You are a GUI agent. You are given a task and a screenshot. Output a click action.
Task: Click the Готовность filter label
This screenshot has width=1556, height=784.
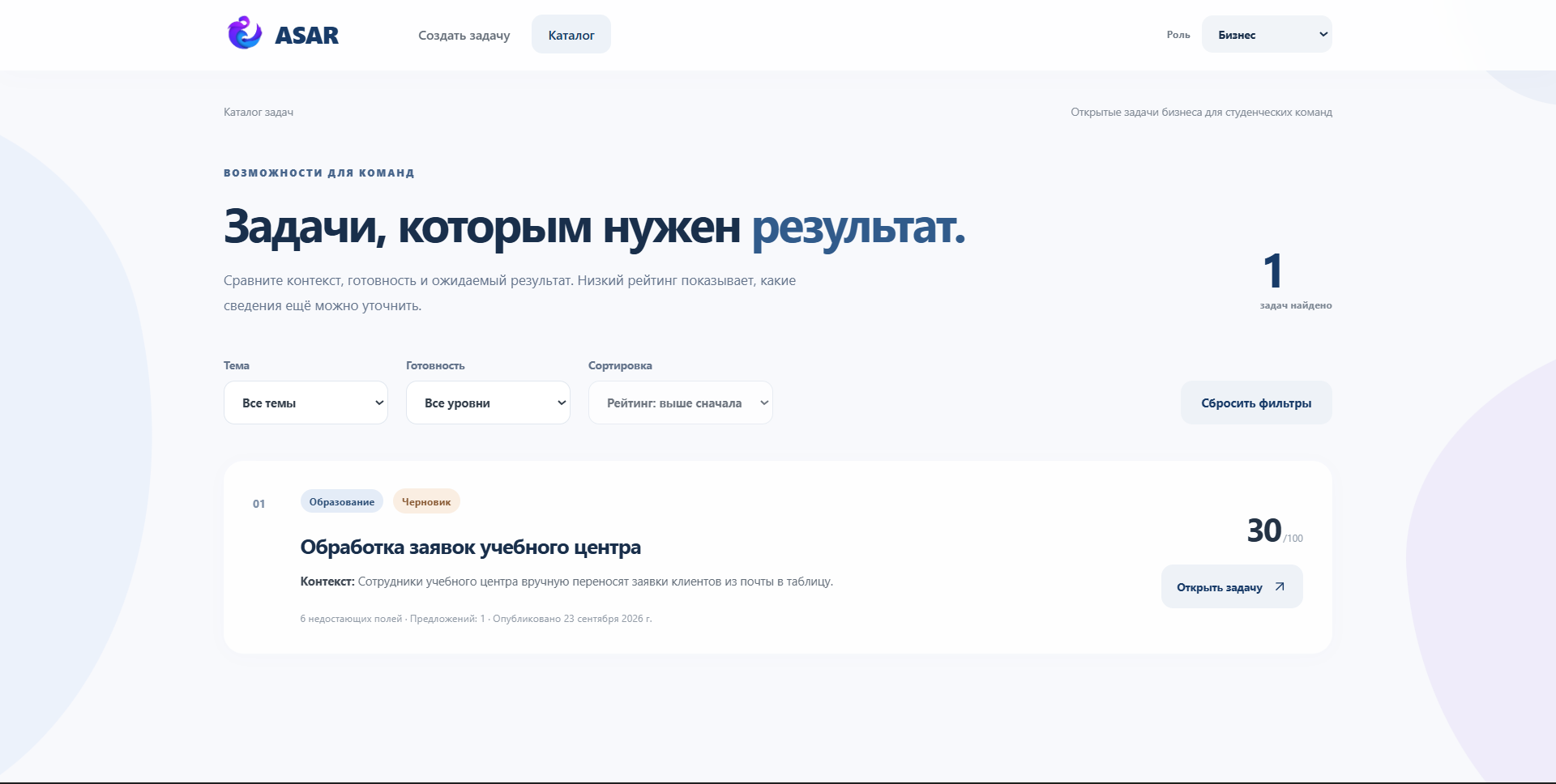(435, 365)
